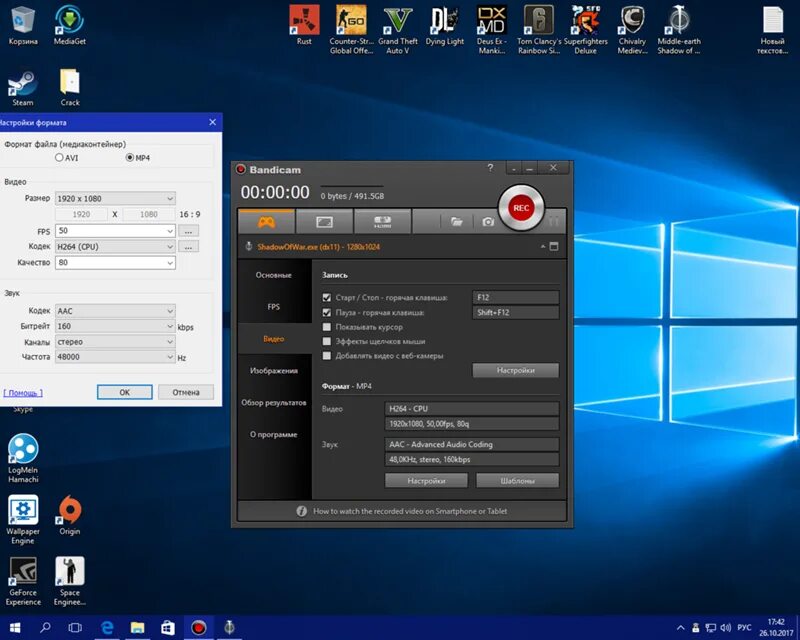Open the Изображения tab in Bandicam
The image size is (800, 640).
tap(274, 371)
